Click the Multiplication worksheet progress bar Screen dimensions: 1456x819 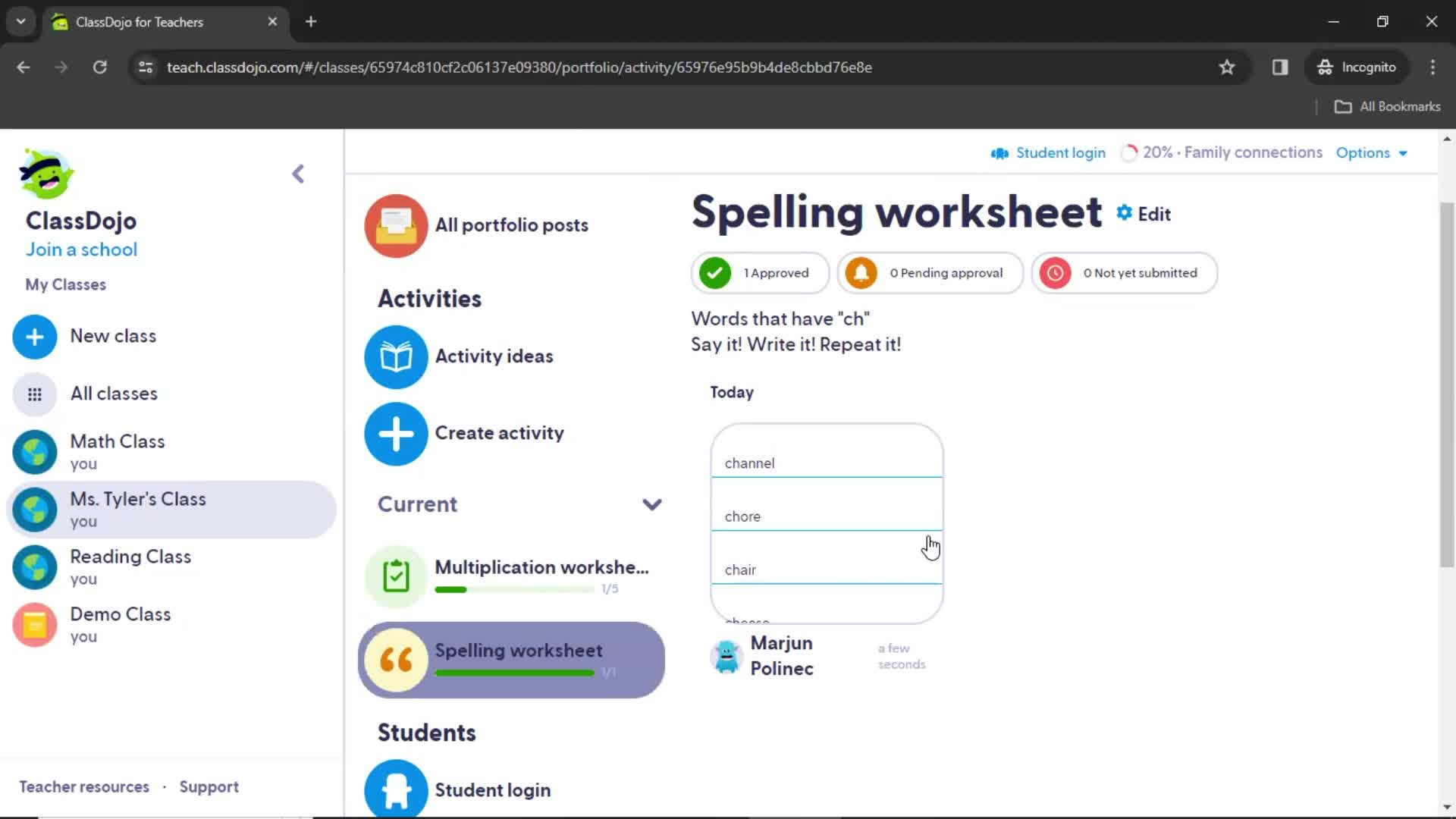click(514, 590)
